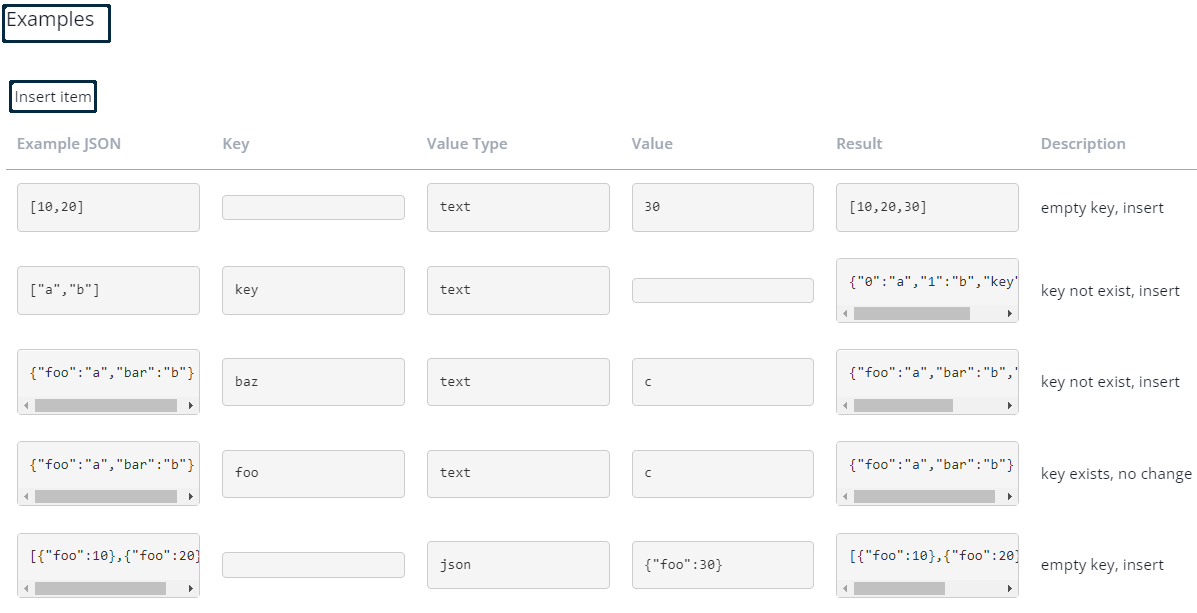Click the Result field showing [10,20,30]

pyautogui.click(x=928, y=207)
